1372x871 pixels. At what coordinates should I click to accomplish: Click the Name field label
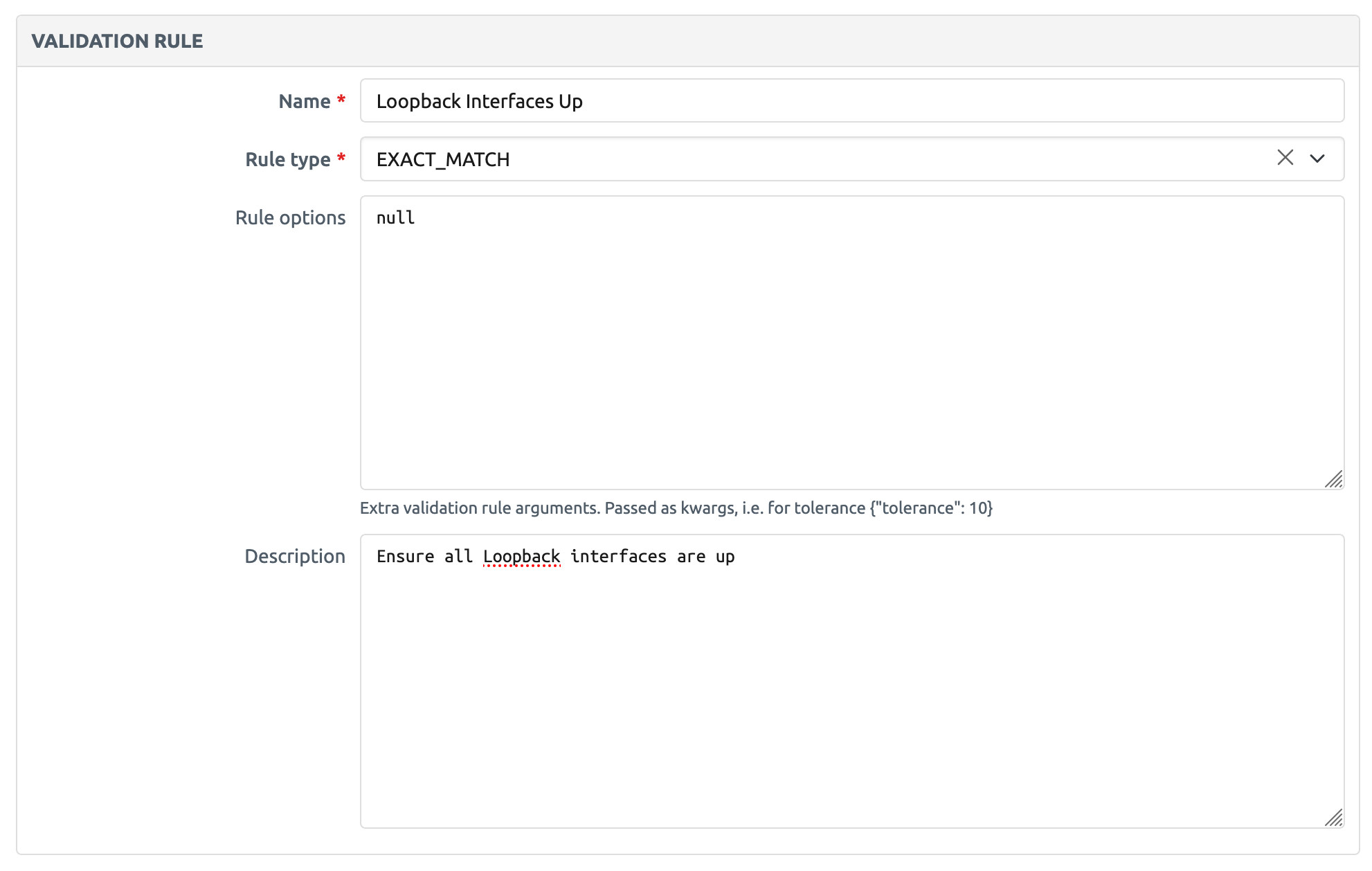304,101
